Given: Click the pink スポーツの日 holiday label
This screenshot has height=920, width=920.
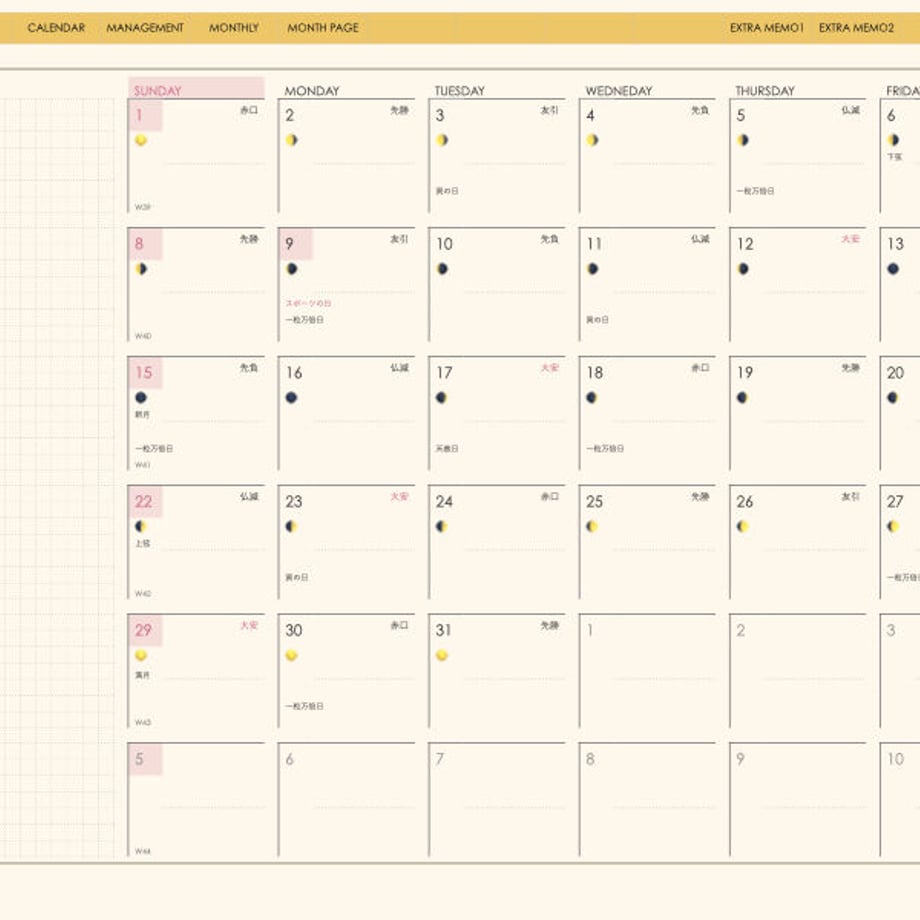Looking at the screenshot, I should [x=309, y=303].
